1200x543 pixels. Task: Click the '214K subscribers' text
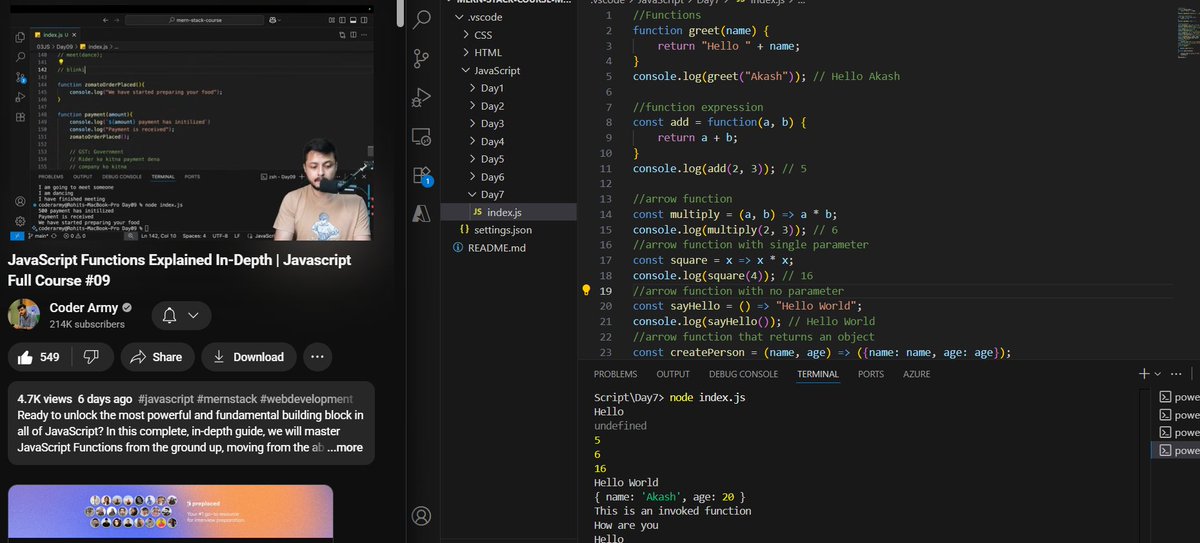click(87, 324)
